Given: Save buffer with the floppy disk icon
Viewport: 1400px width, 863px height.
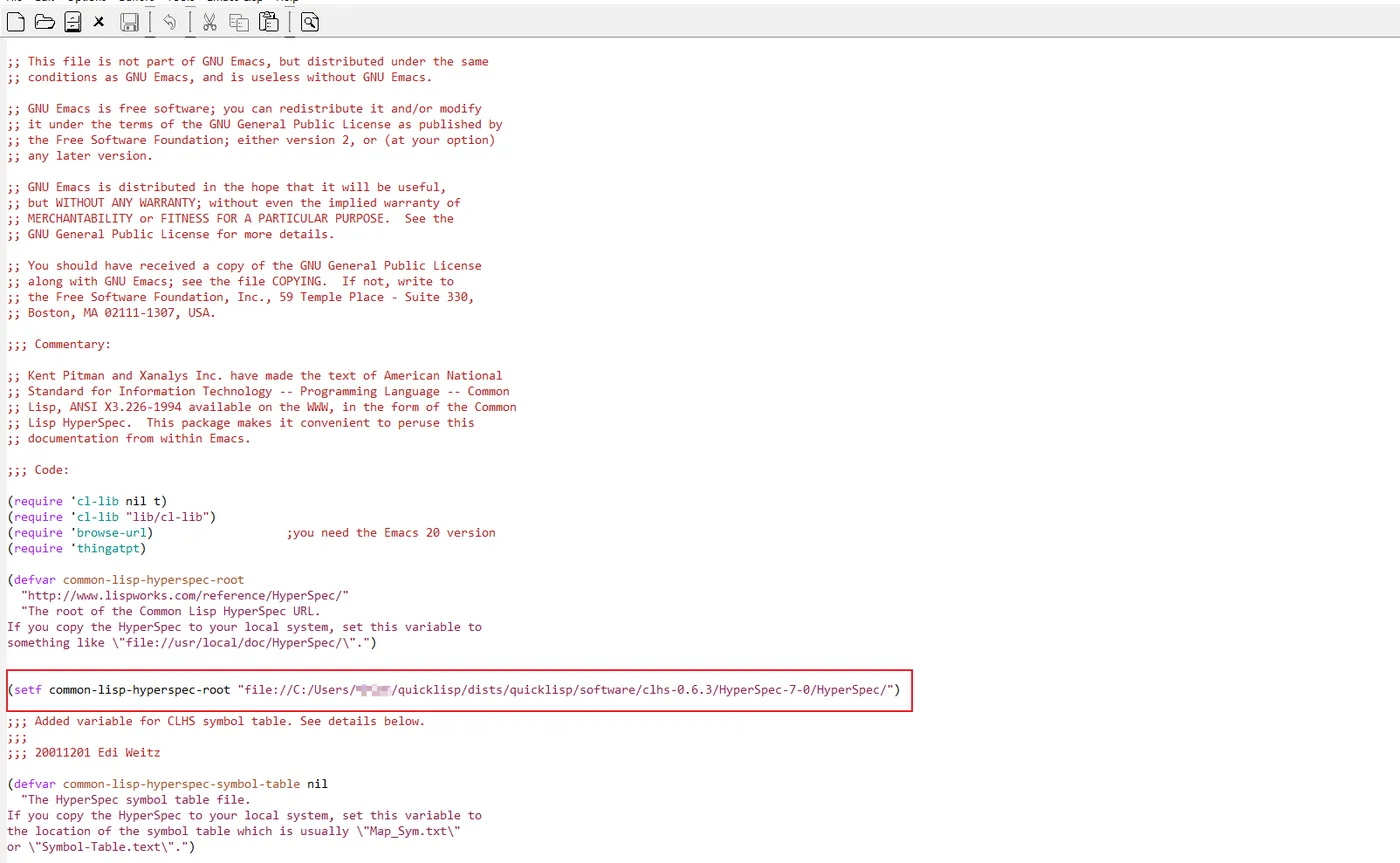Looking at the screenshot, I should (x=129, y=21).
